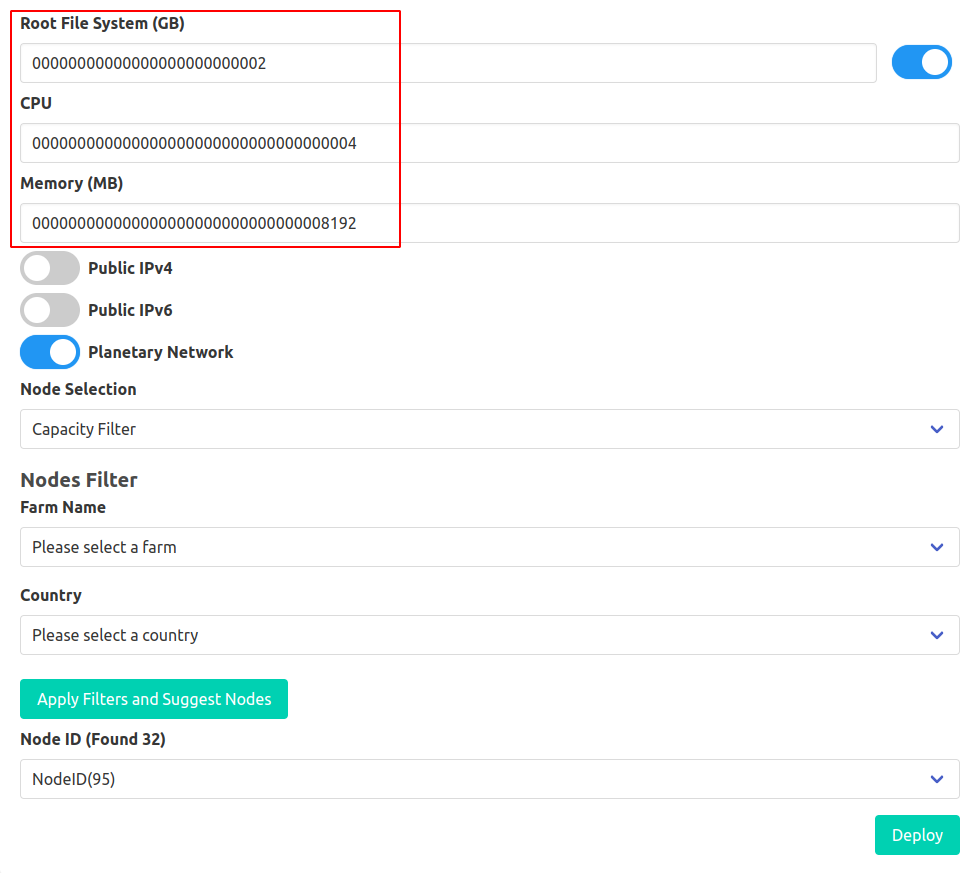Click the Planetary Network label text
976x873 pixels.
coord(160,352)
